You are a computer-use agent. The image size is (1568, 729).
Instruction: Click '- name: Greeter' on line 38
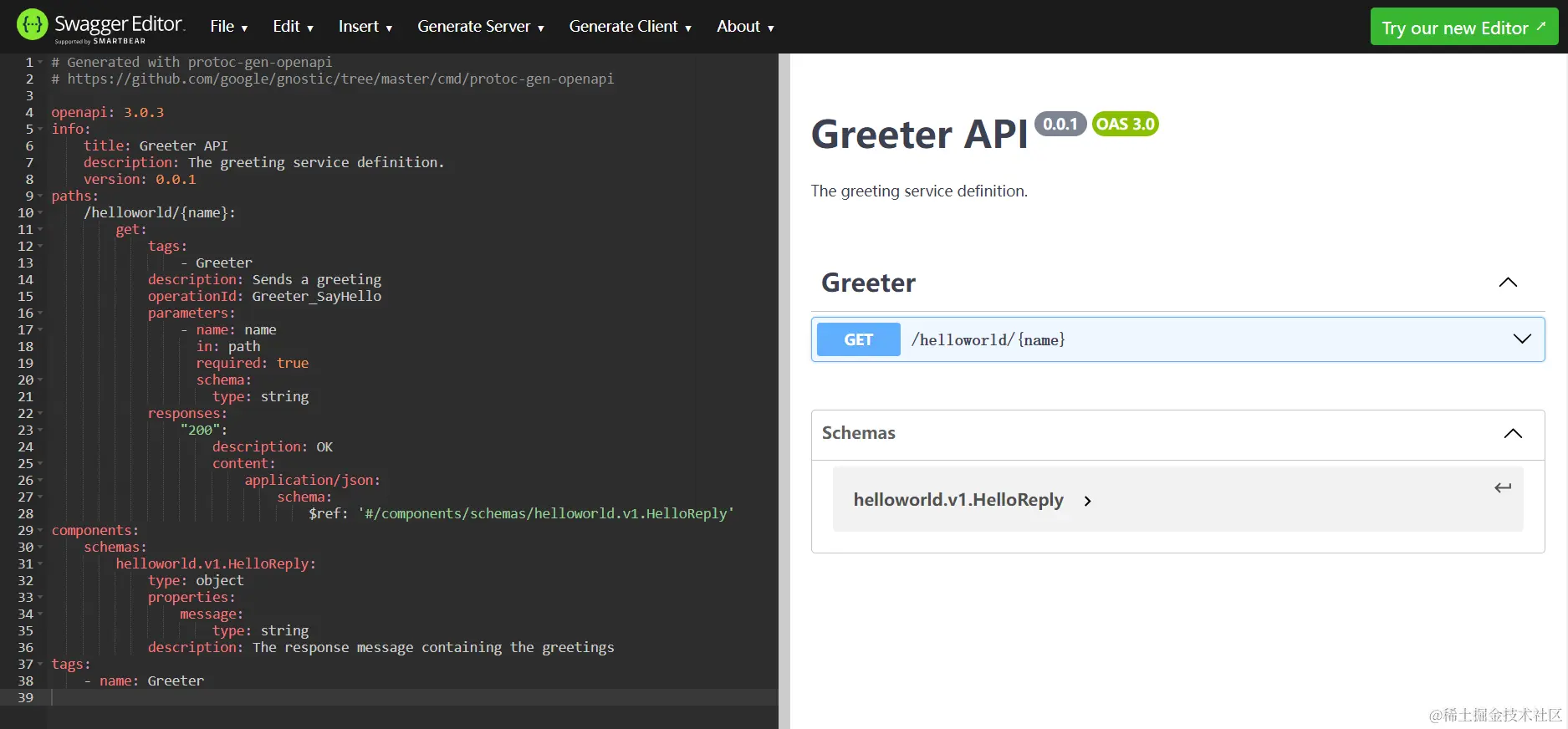click(x=143, y=681)
